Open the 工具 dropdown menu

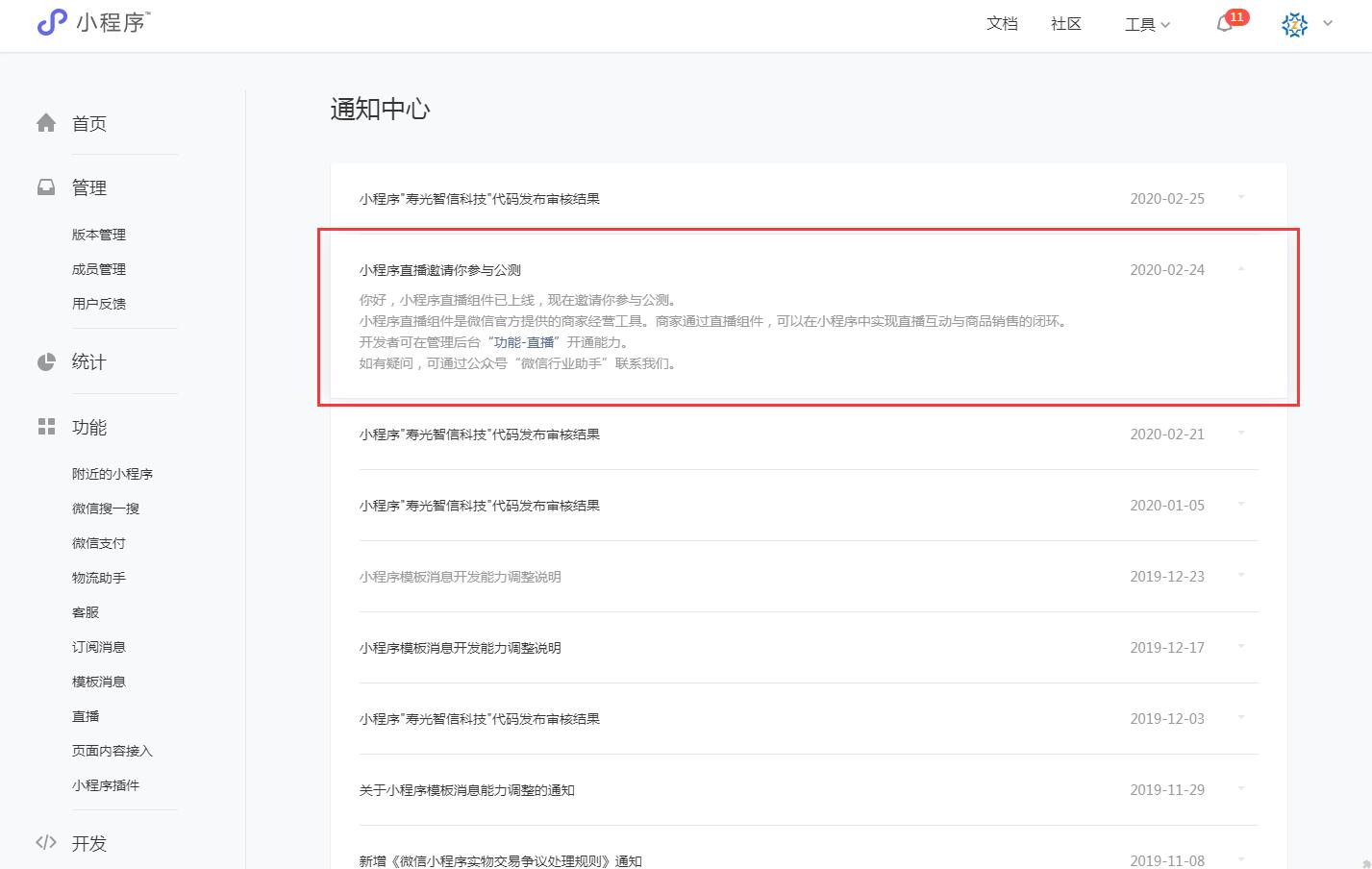(x=1147, y=24)
